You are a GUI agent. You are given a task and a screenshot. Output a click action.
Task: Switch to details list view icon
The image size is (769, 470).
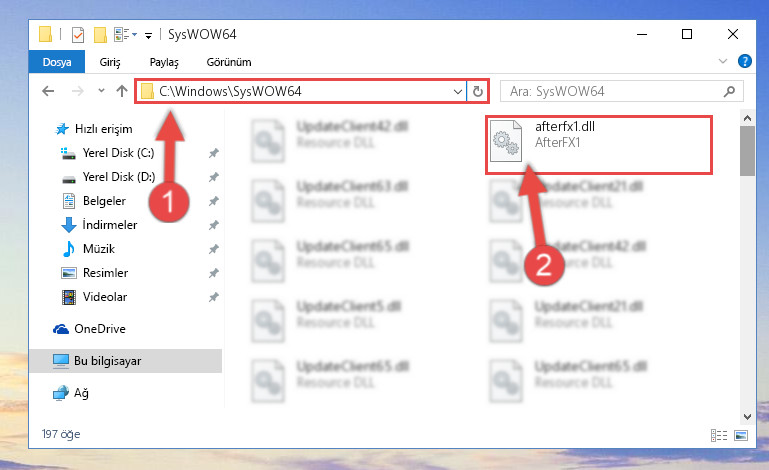[719, 435]
